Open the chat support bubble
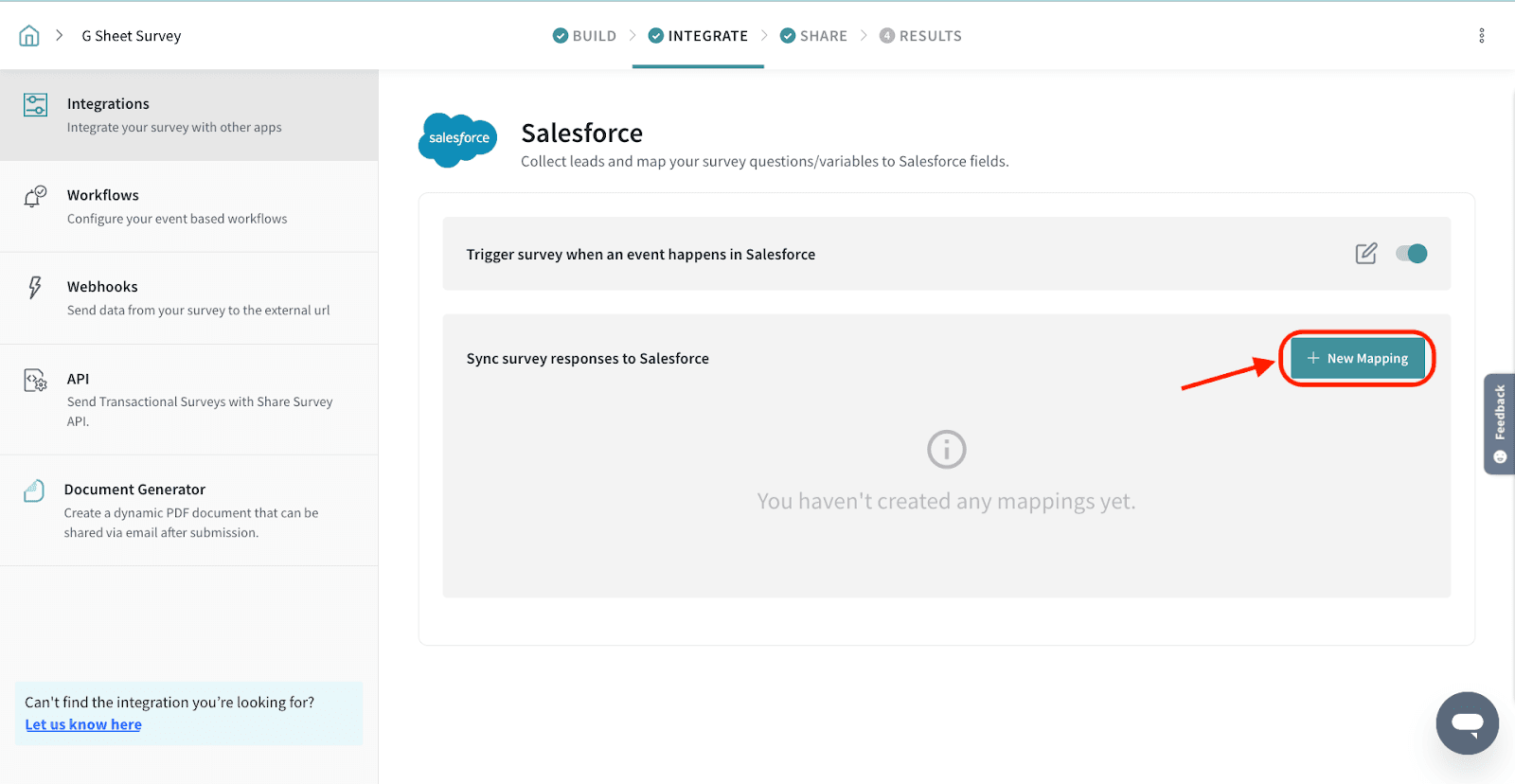The height and width of the screenshot is (784, 1515). 1467,723
